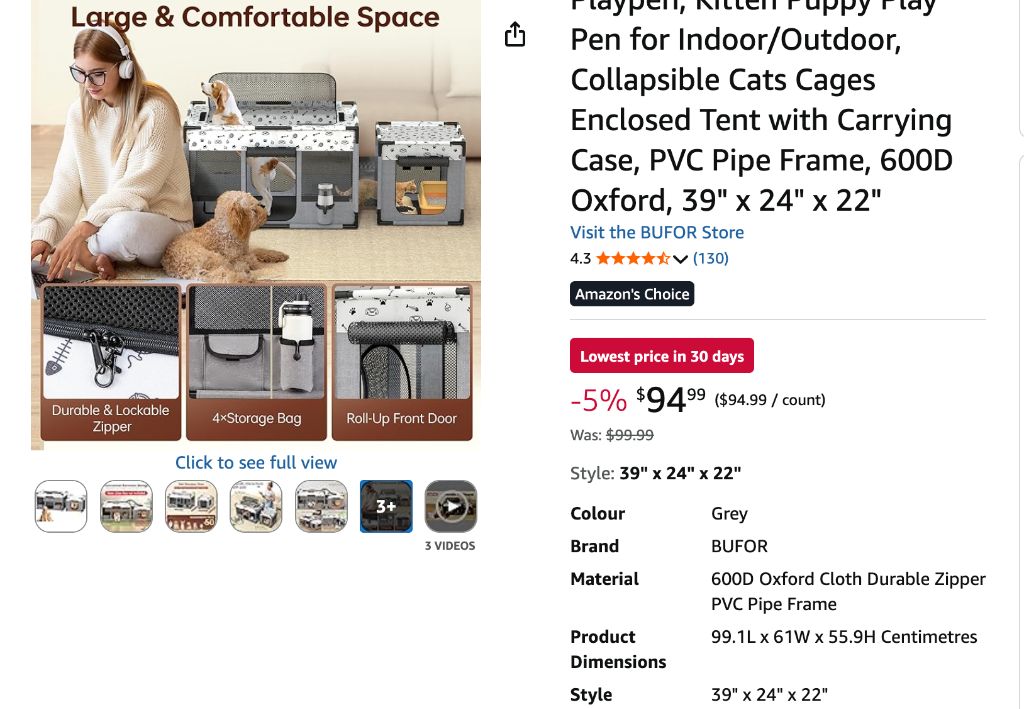Click the "Lowest price in 30 days" badge
Viewport: 1024px width, 709px height.
[662, 356]
